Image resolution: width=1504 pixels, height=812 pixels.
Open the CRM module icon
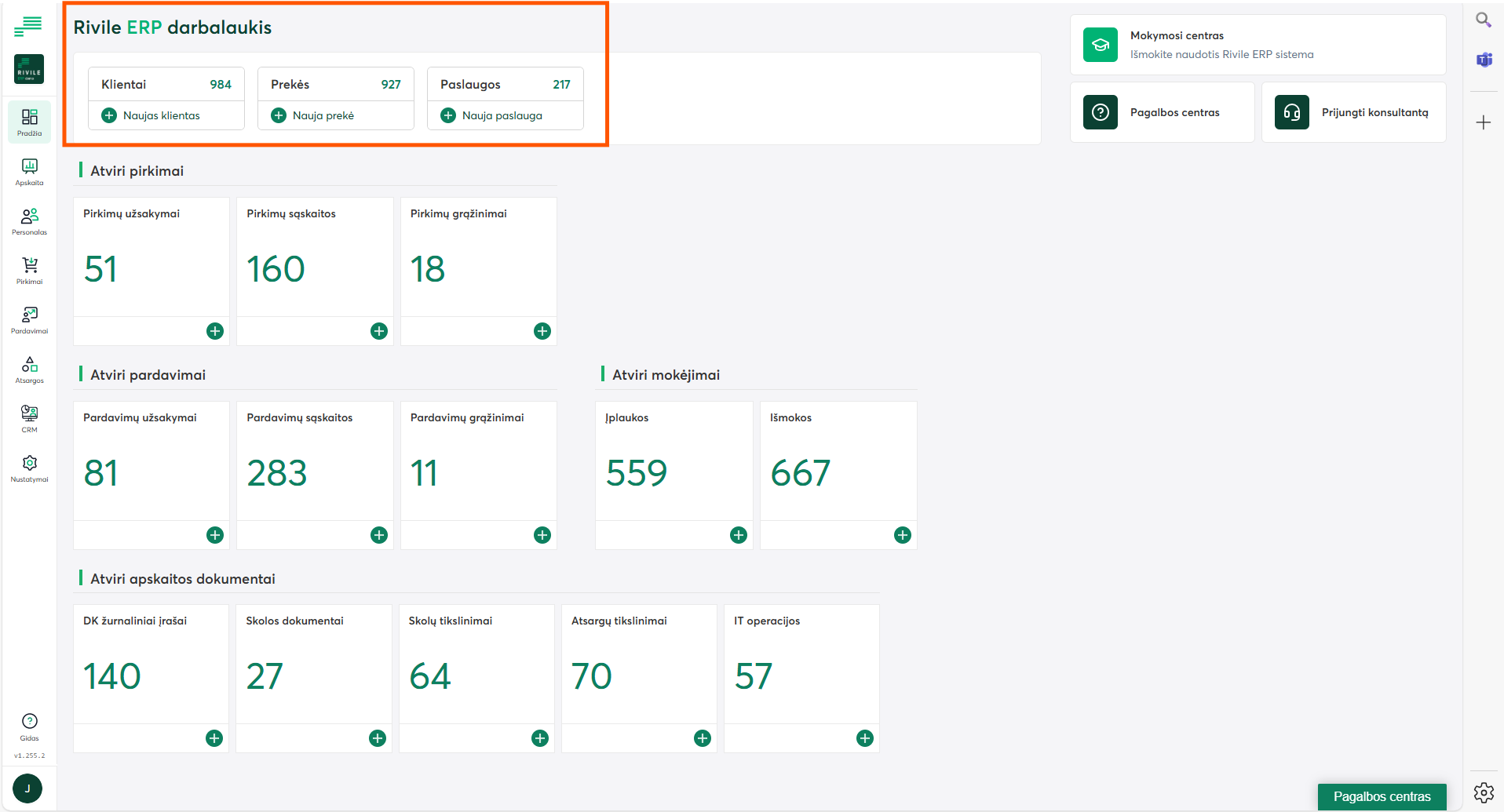[29, 419]
